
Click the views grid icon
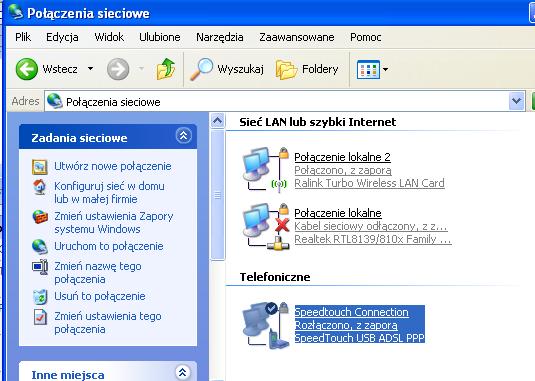click(368, 70)
